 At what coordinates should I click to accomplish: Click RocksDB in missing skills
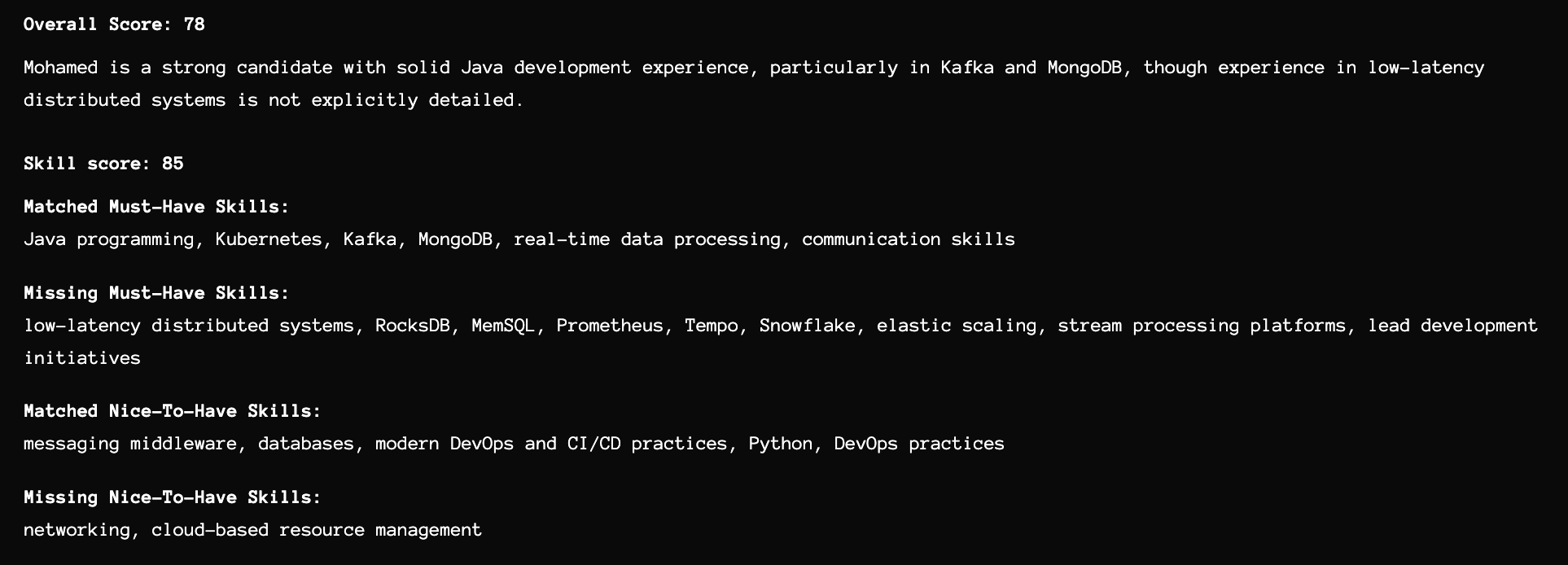click(x=412, y=326)
